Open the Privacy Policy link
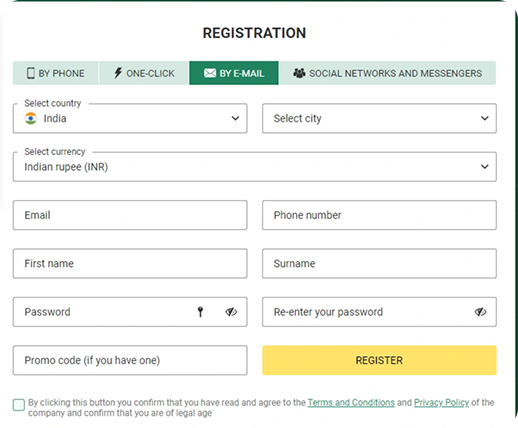The width and height of the screenshot is (518, 428). pos(441,403)
